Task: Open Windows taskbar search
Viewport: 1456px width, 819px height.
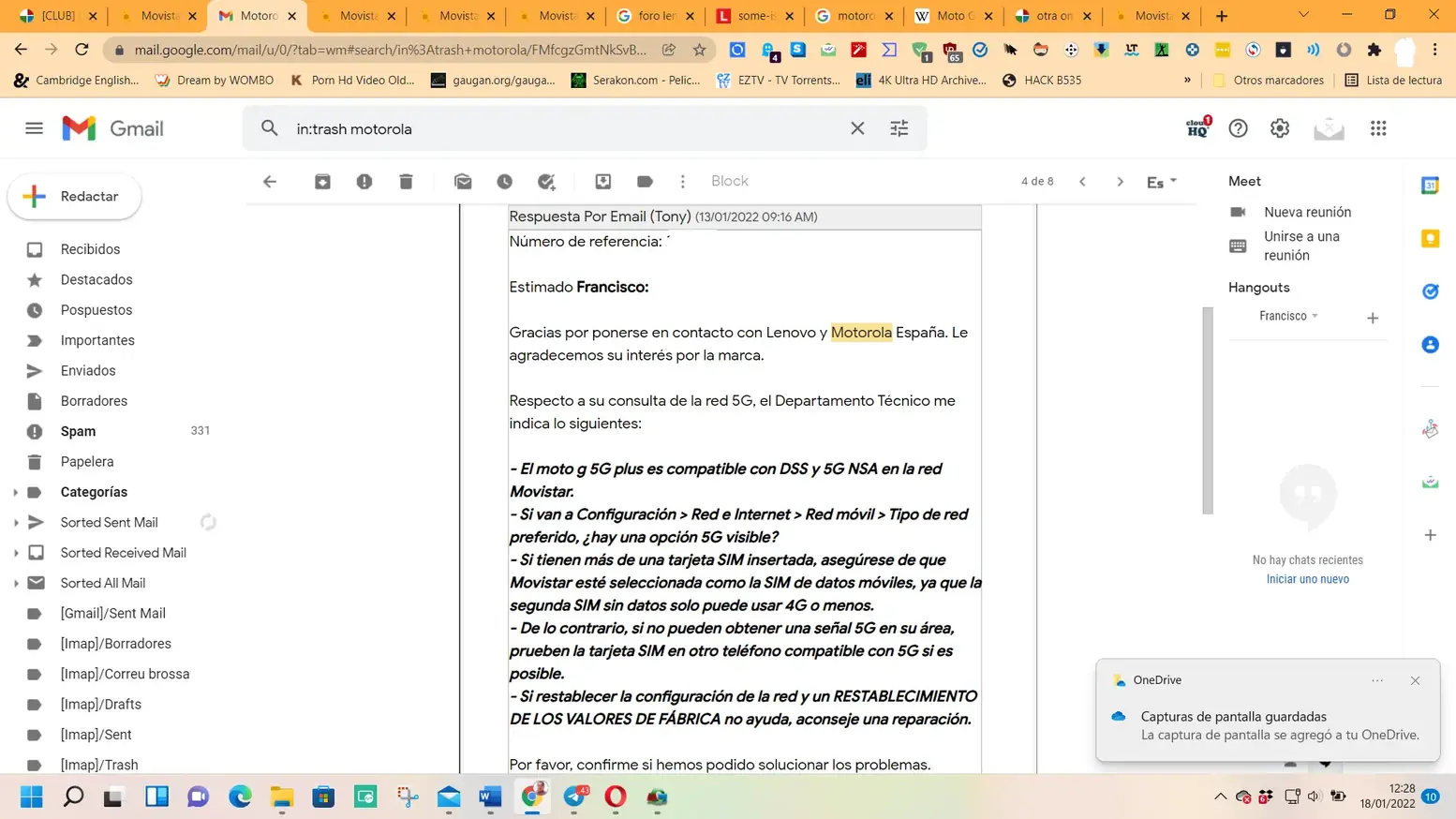Action: point(73,797)
